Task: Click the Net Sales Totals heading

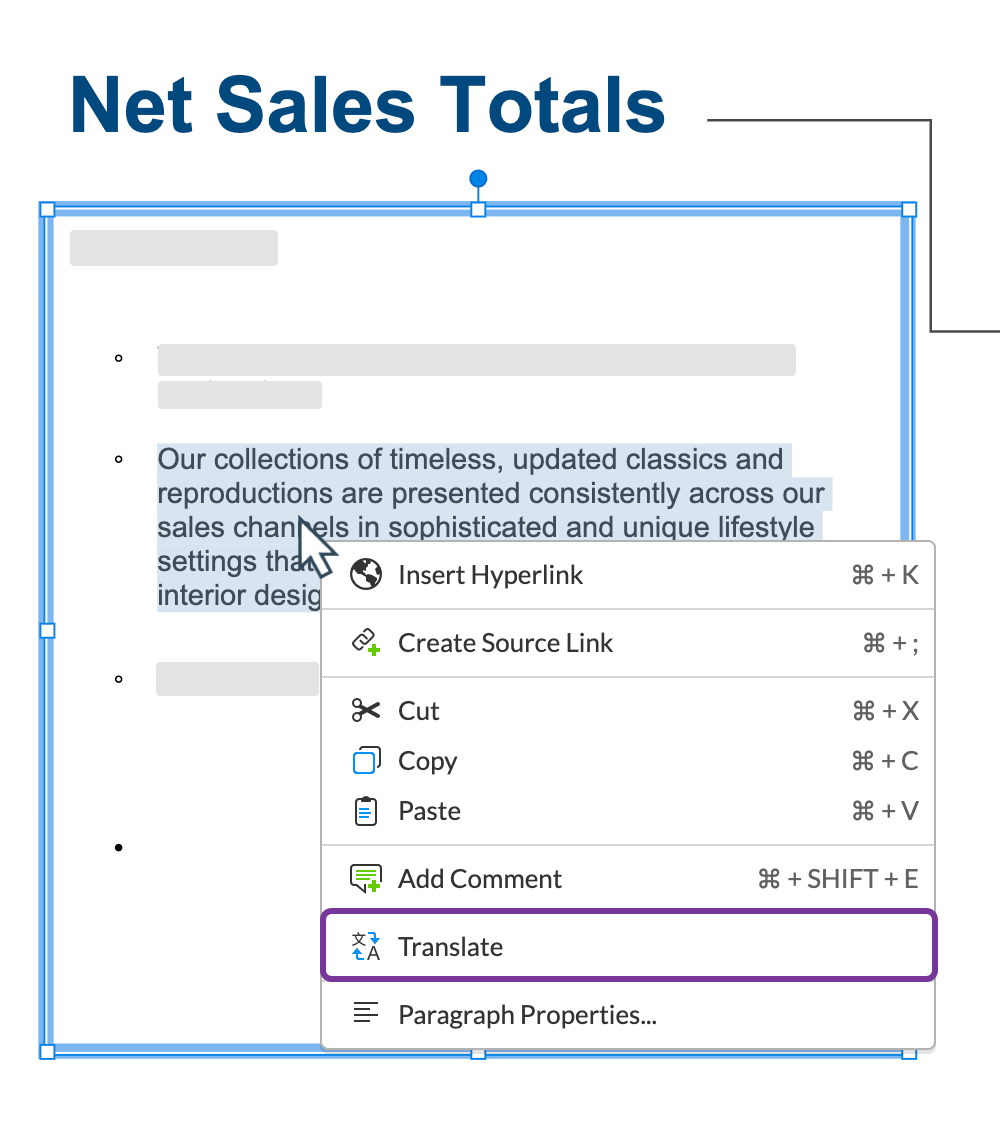Action: pos(368,105)
